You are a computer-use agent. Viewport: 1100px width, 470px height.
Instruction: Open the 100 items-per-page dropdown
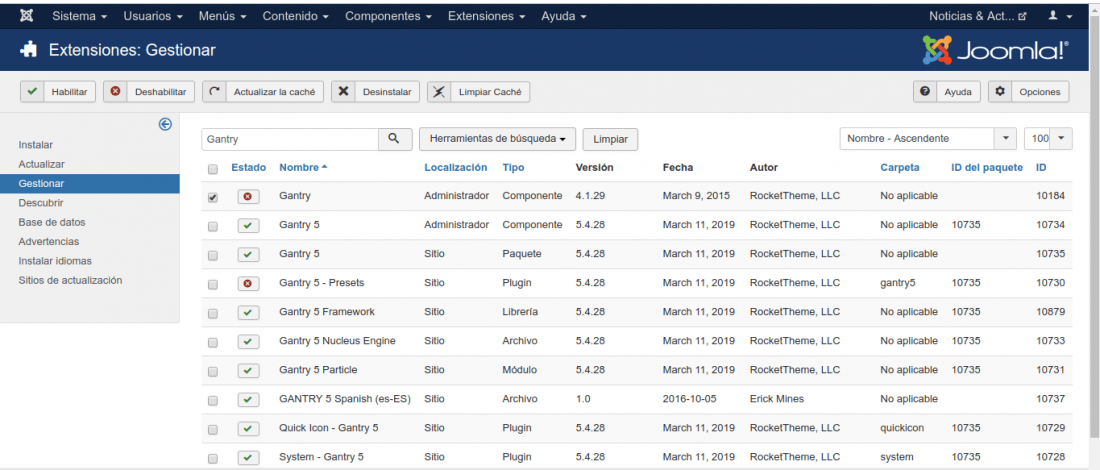coord(1048,139)
